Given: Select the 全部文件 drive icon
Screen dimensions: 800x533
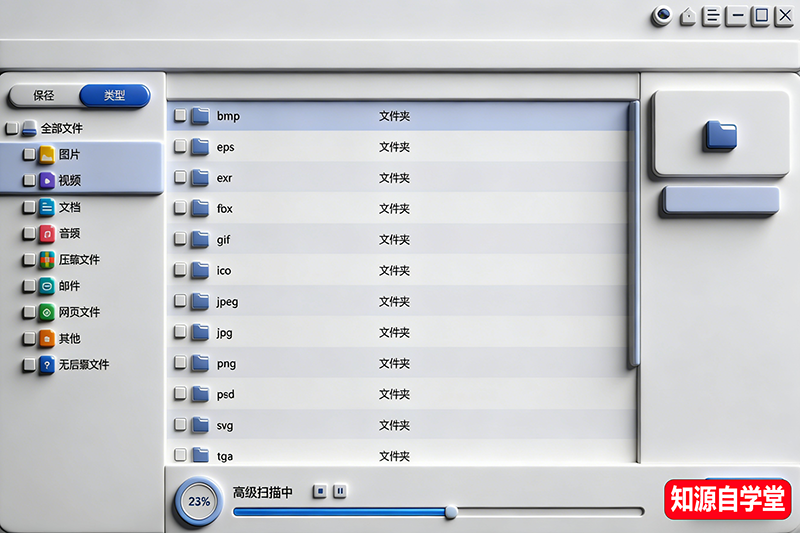Looking at the screenshot, I should click(29, 128).
